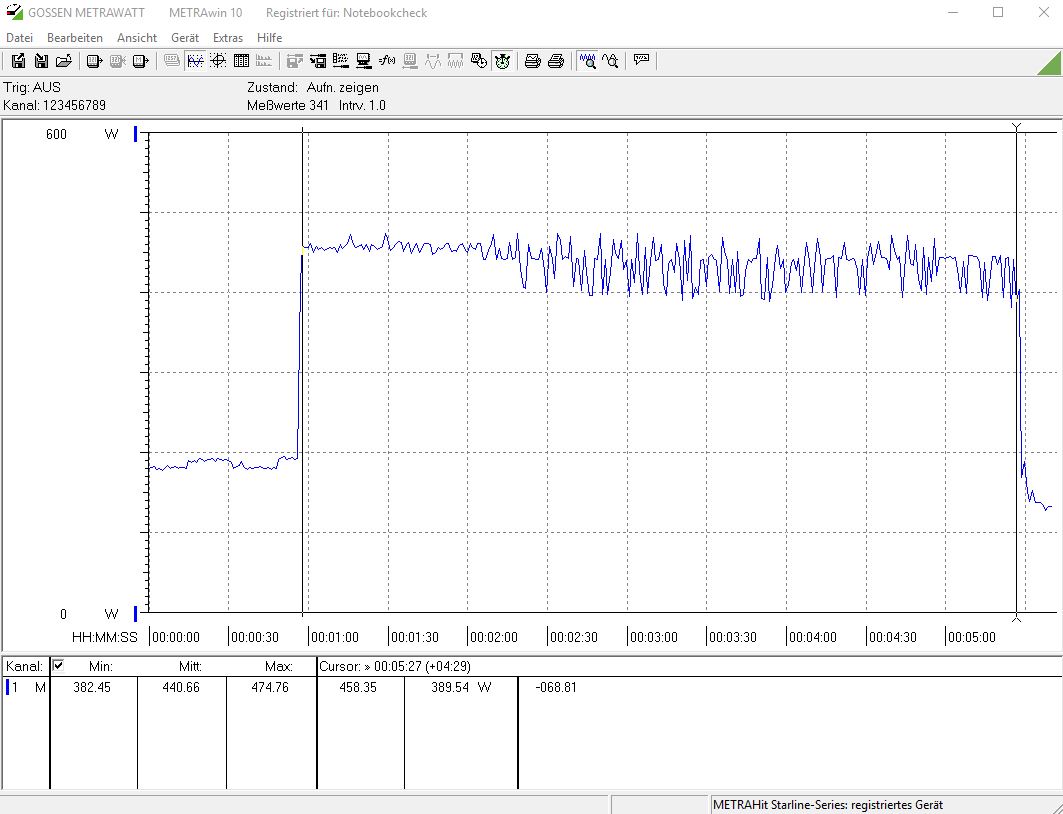The width and height of the screenshot is (1063, 814).
Task: Click the greyed numeric display icon
Action: (x=172, y=61)
